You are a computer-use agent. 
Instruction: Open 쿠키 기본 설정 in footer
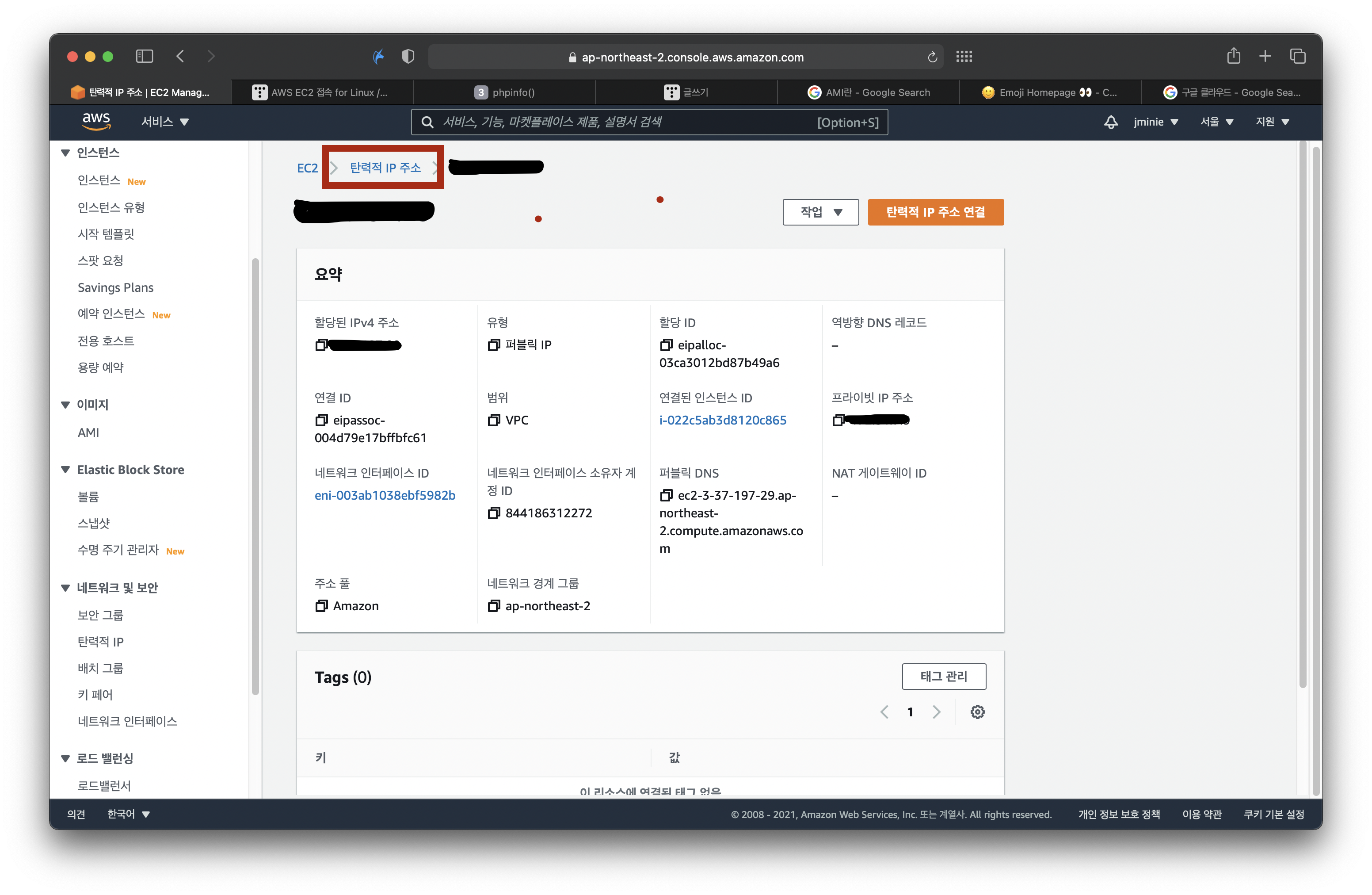point(1274,814)
